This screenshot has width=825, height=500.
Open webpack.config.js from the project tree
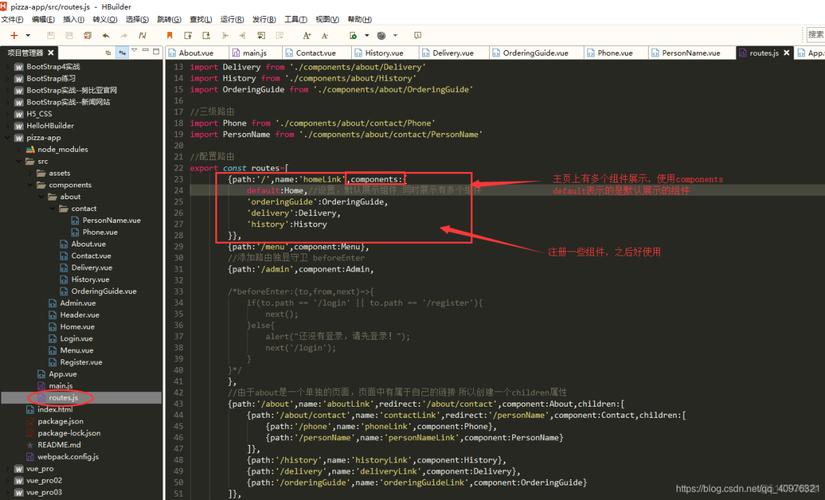coord(68,457)
